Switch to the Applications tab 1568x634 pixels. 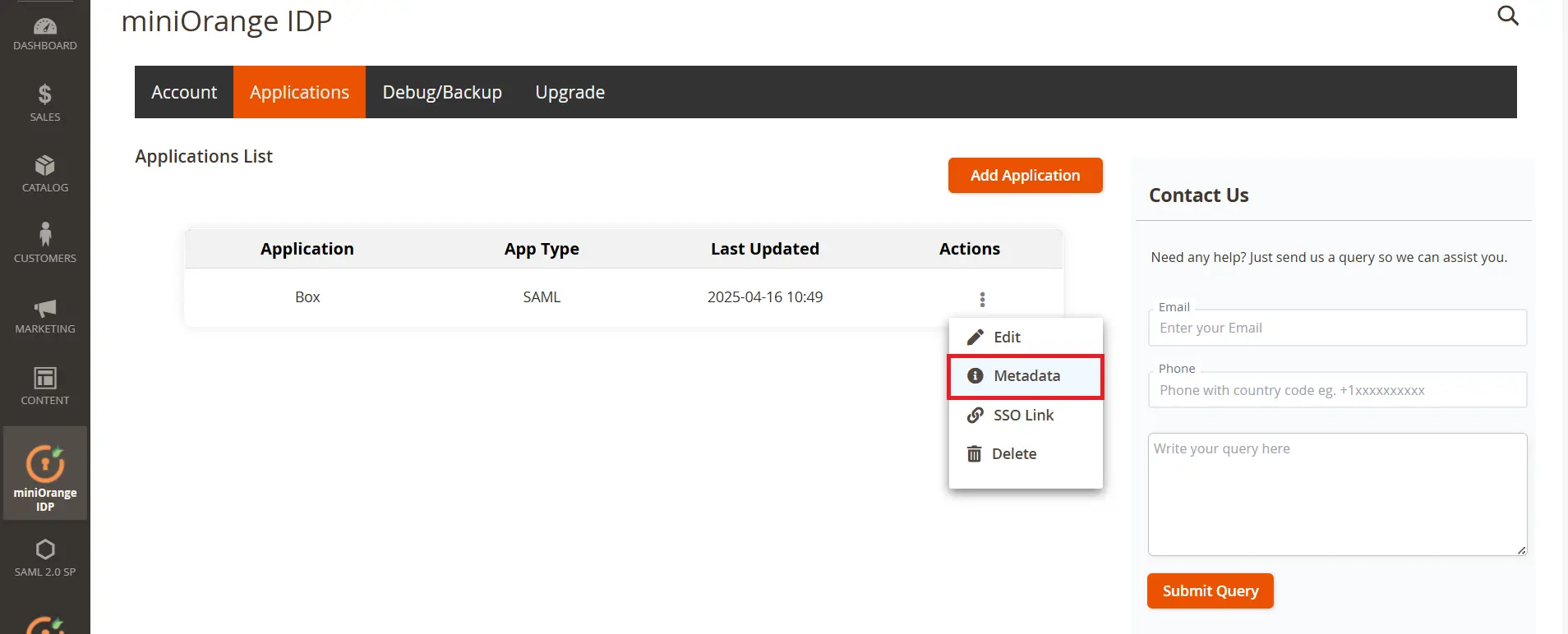tap(299, 92)
